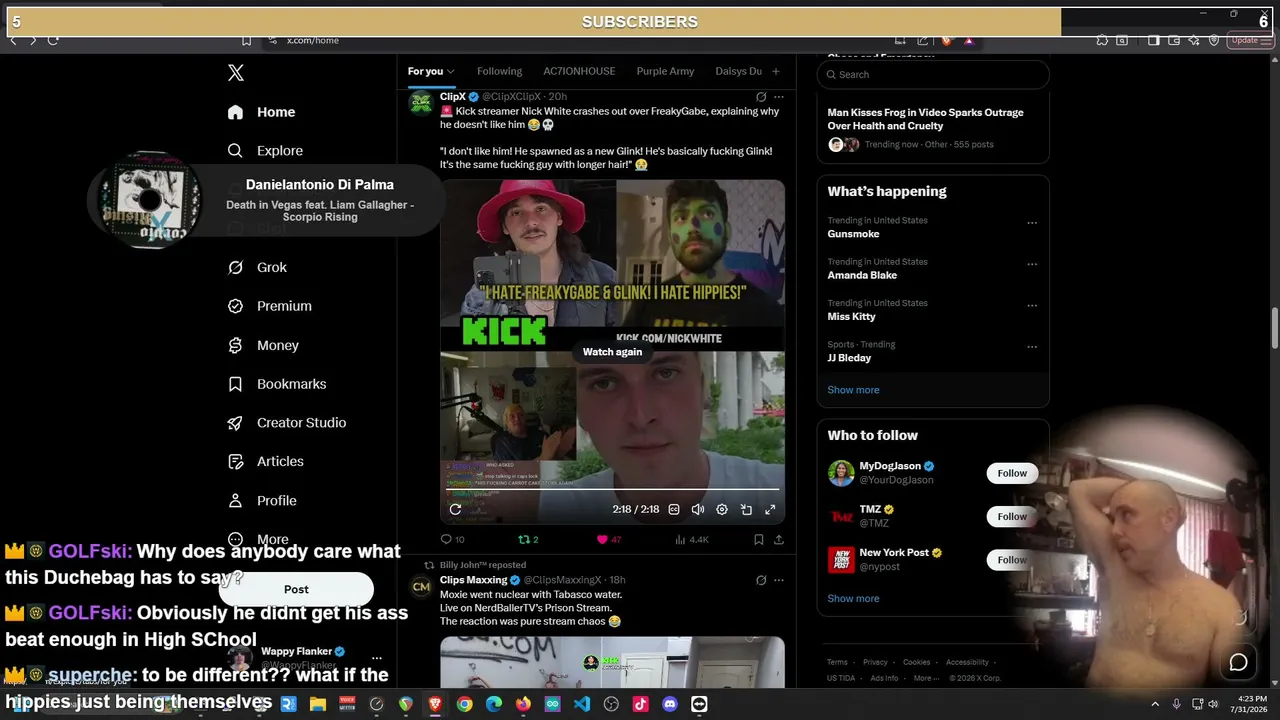Open the Money dollar icon
The image size is (1280, 720).
pyautogui.click(x=235, y=345)
